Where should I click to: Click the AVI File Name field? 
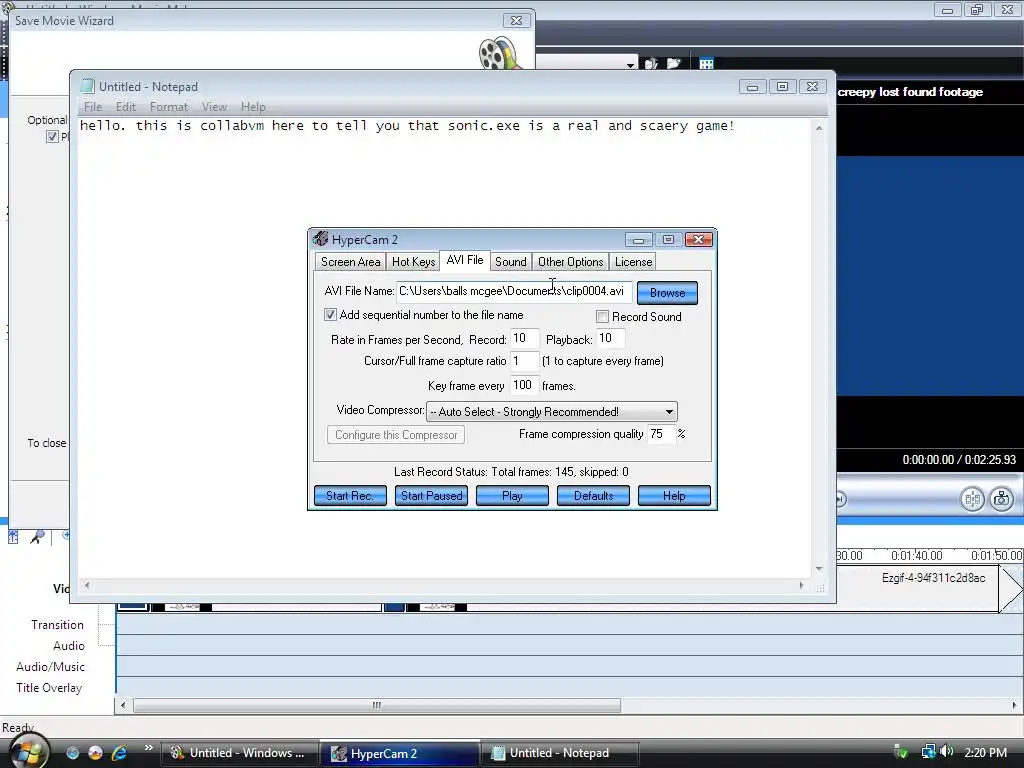(x=514, y=291)
